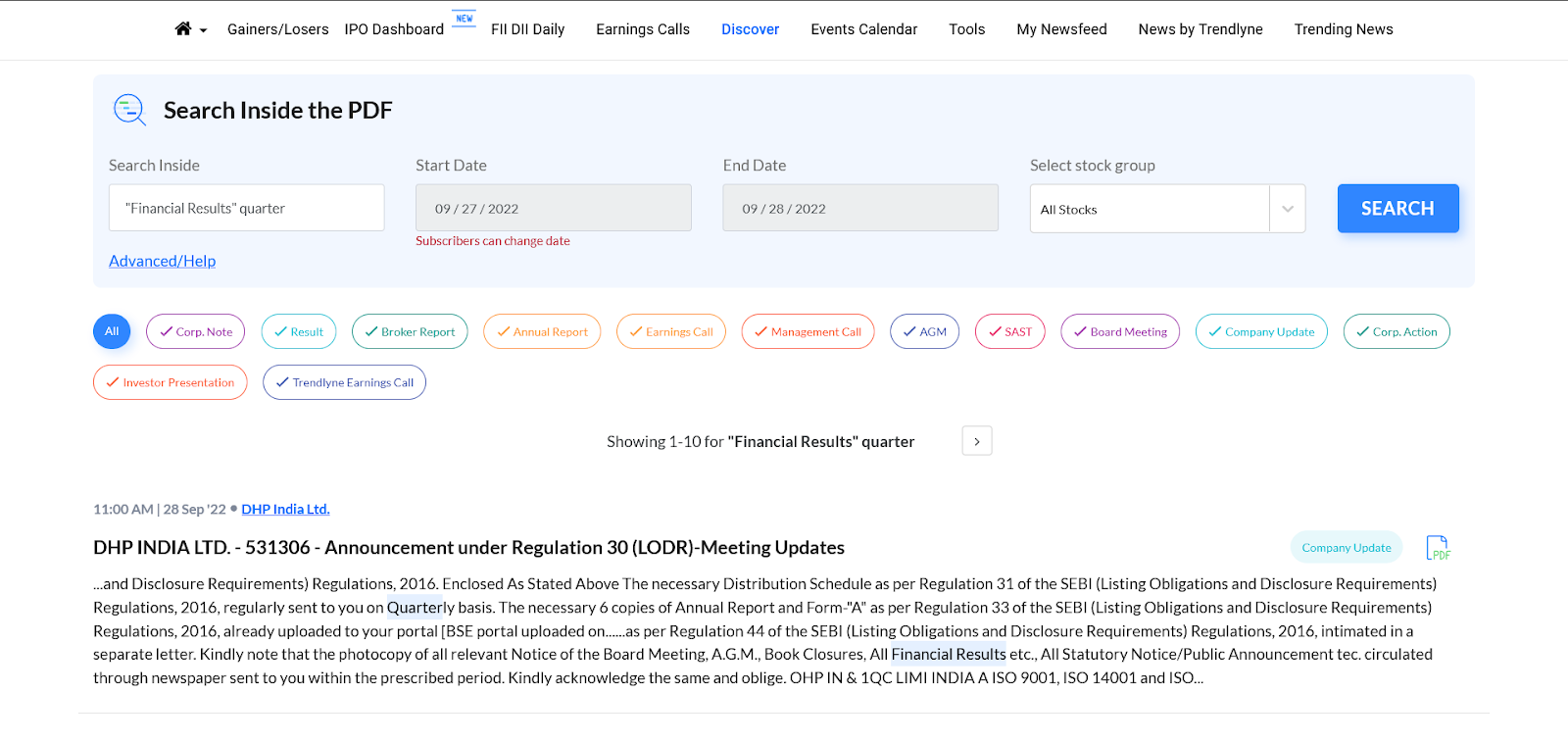Open FII DII Daily menu item
This screenshot has height=743, width=1568.
[527, 29]
